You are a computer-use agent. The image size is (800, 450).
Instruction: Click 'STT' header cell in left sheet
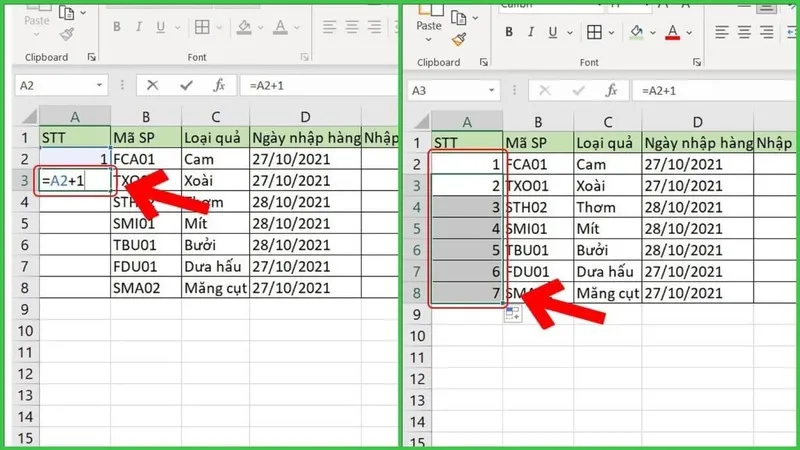[75, 138]
